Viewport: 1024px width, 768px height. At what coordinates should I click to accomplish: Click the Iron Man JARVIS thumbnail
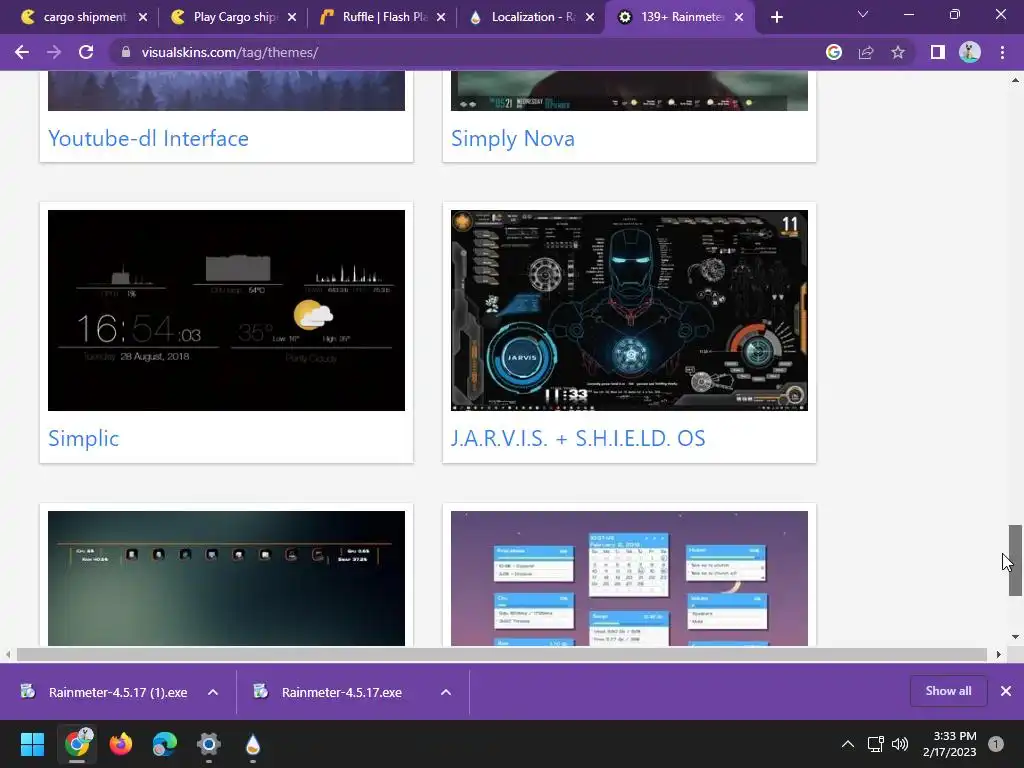click(x=629, y=310)
